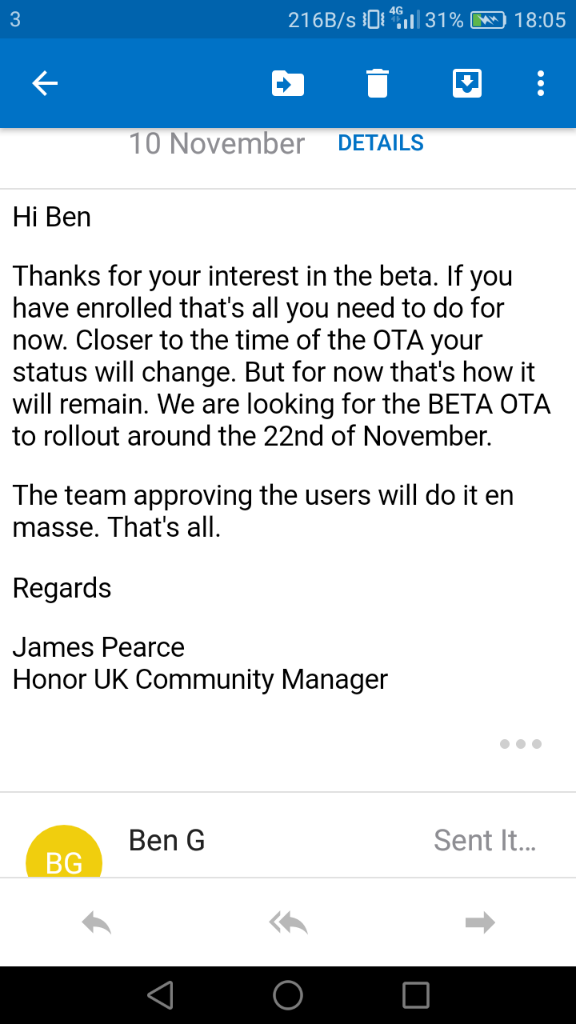The height and width of the screenshot is (1024, 576).
Task: Move this email to a folder
Action: coord(288,84)
